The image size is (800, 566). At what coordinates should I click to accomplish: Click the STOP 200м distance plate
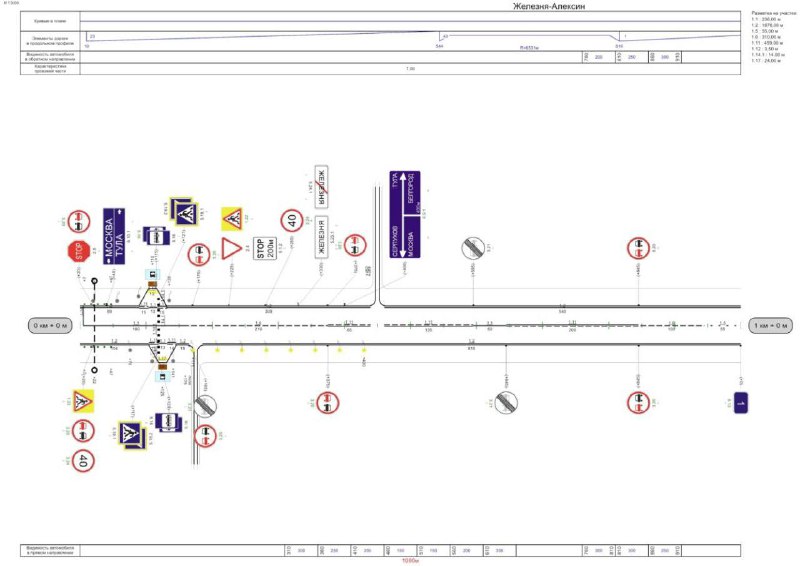click(265, 248)
